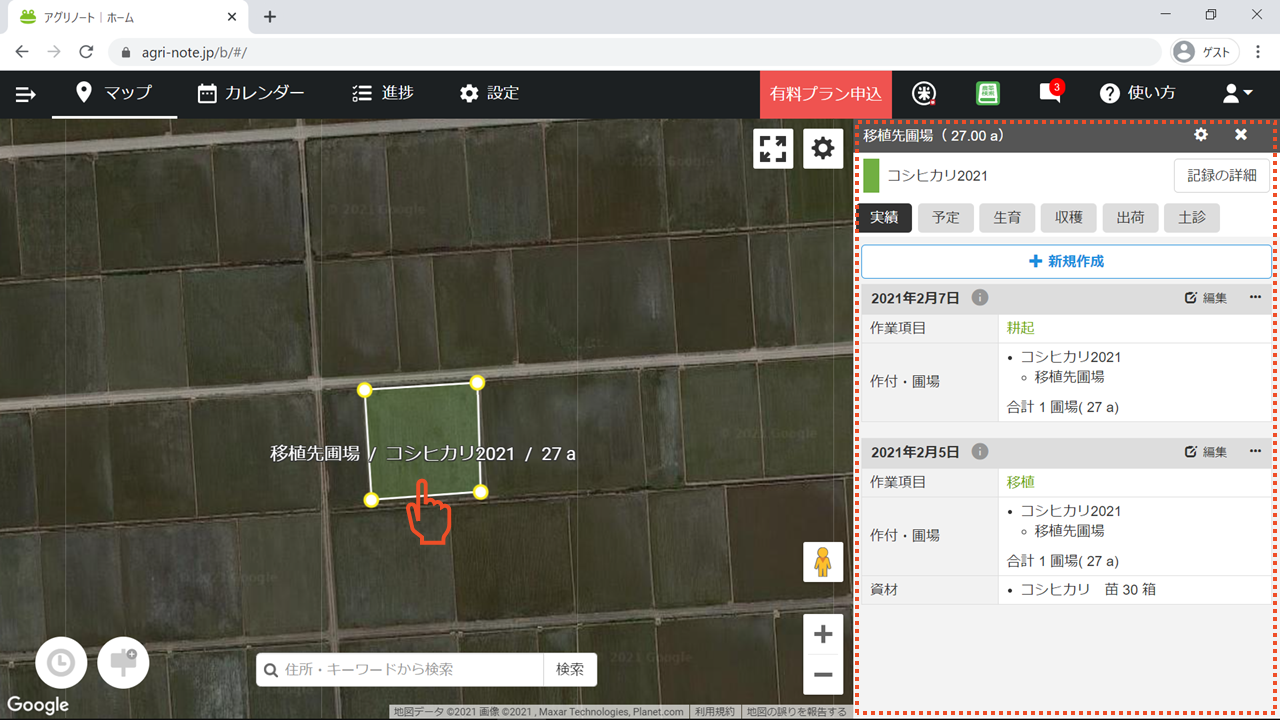Open the マップ tab
Screen dimensions: 1280x720
click(x=114, y=93)
